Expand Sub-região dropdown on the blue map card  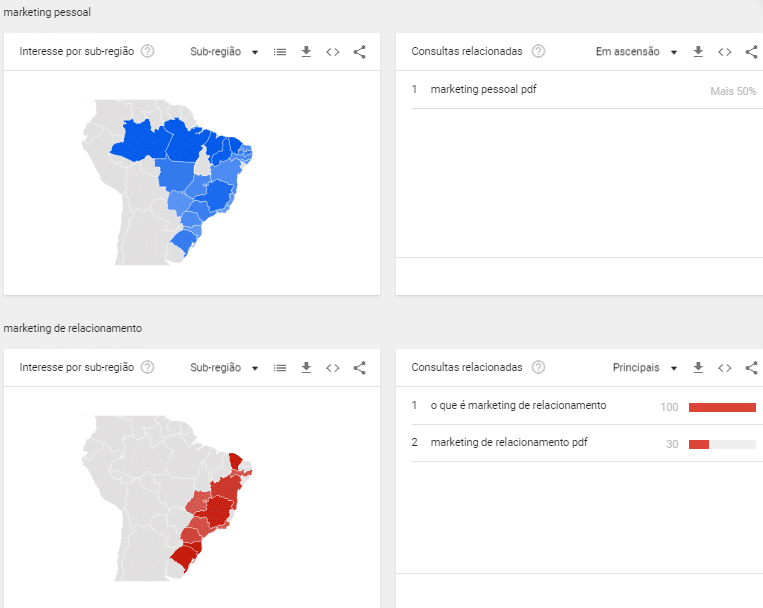point(224,52)
